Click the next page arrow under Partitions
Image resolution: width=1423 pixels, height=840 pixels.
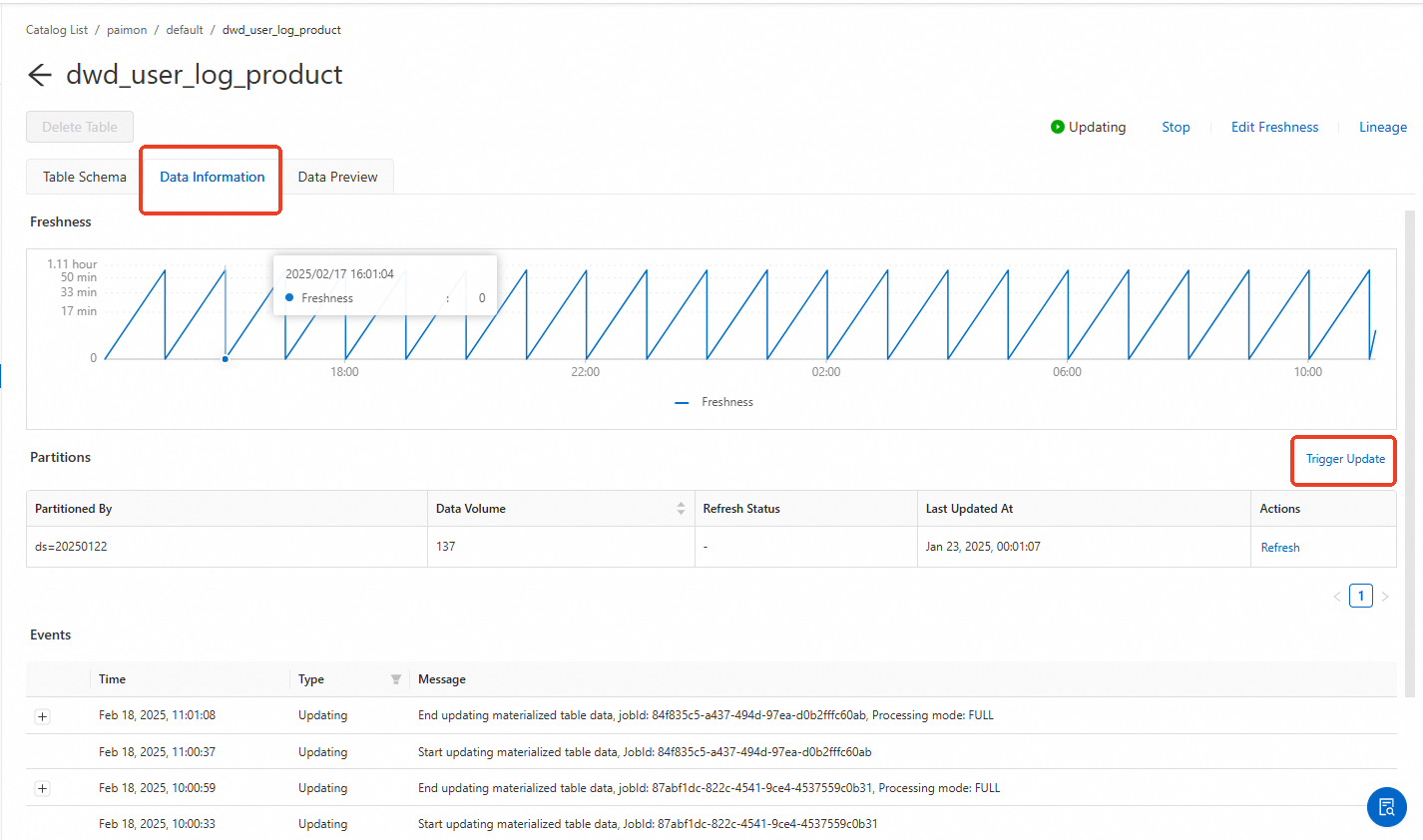[1385, 596]
